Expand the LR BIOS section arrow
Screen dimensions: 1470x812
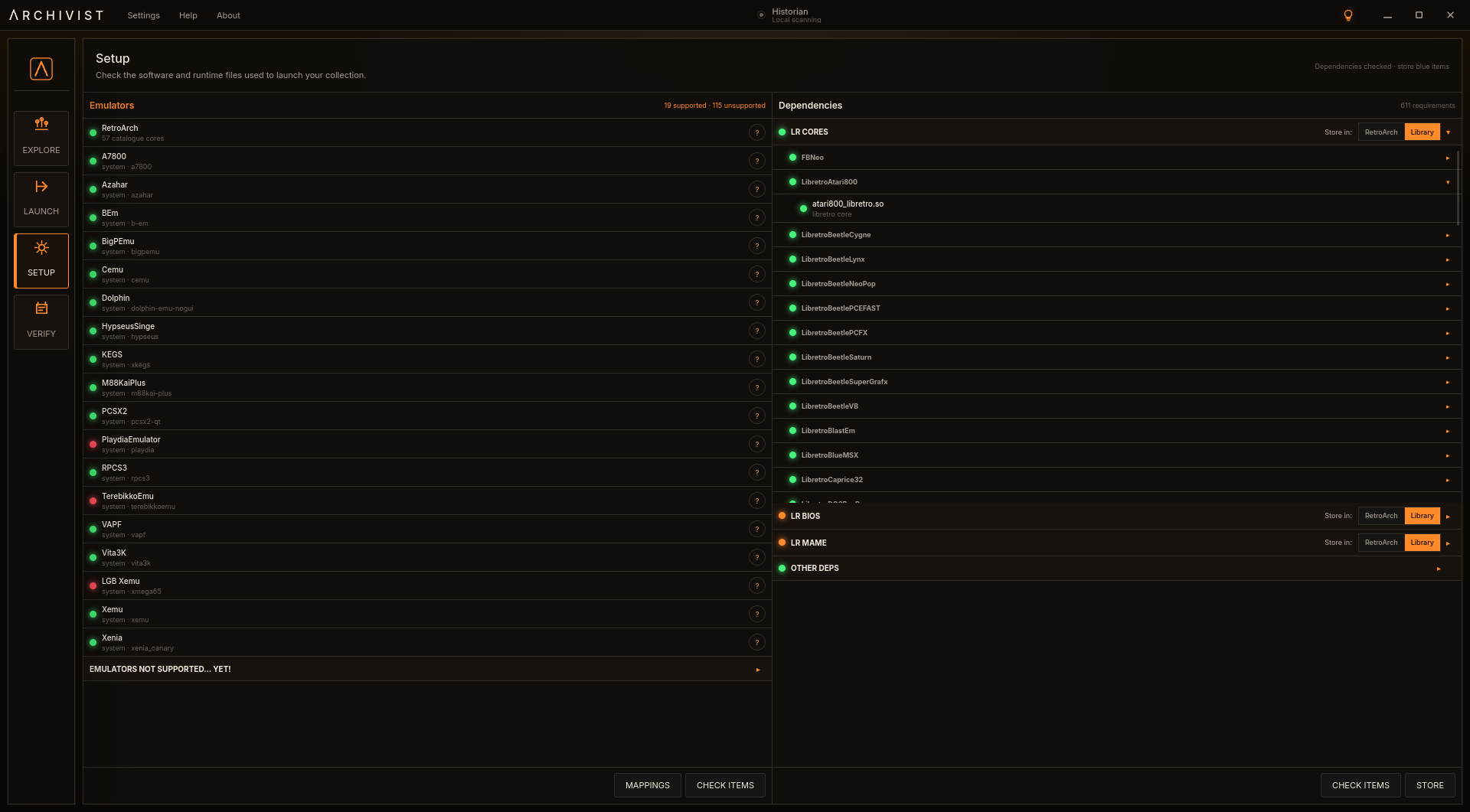pos(1449,517)
